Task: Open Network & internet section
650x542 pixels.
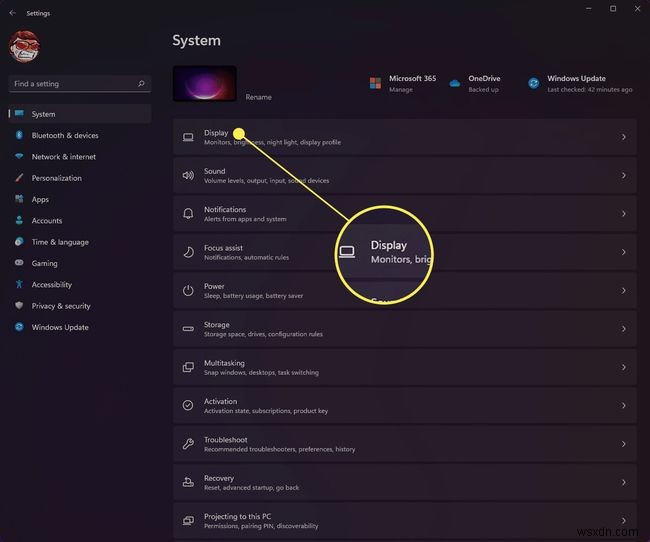Action: [63, 157]
